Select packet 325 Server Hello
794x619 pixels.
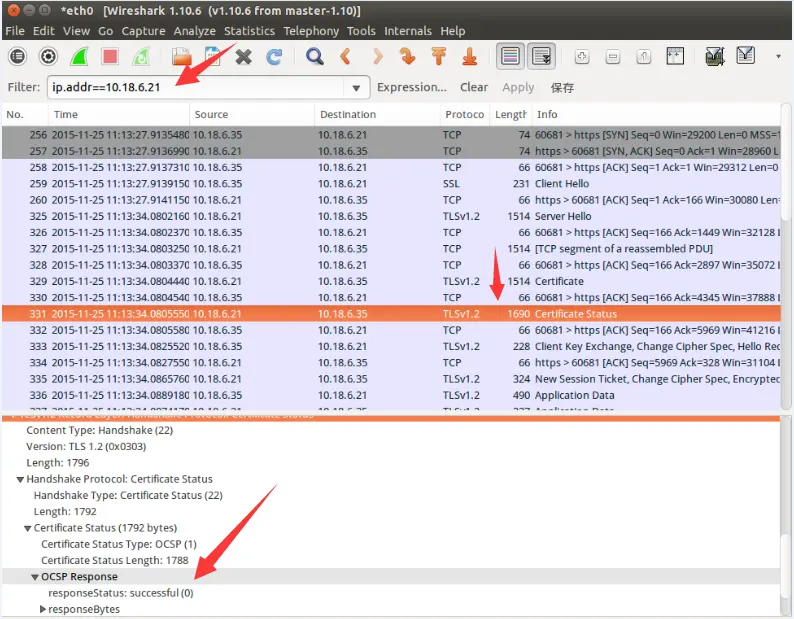(x=391, y=216)
